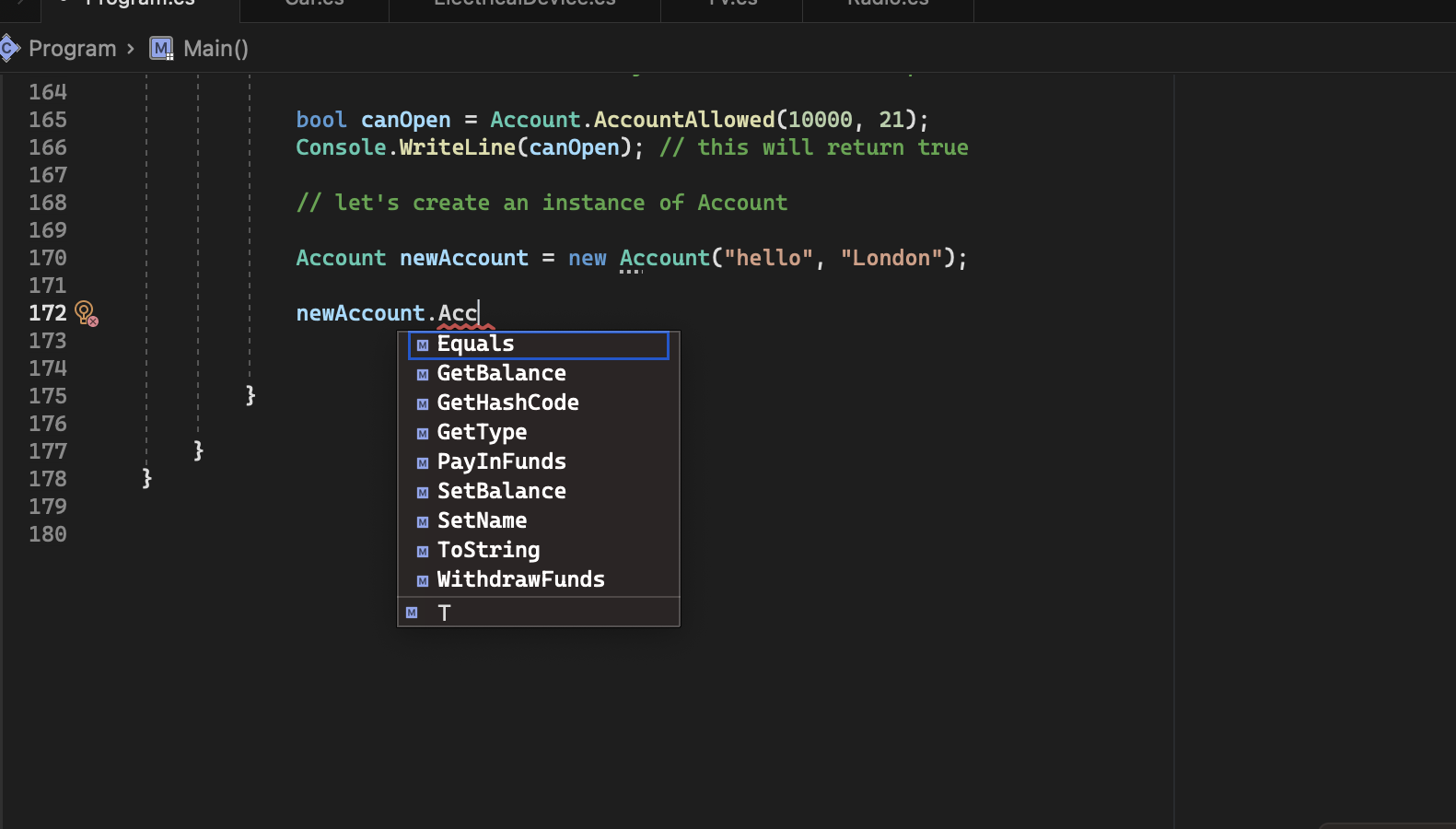The image size is (1456, 829).
Task: Select ToString from the autocomplete list
Action: click(x=539, y=551)
